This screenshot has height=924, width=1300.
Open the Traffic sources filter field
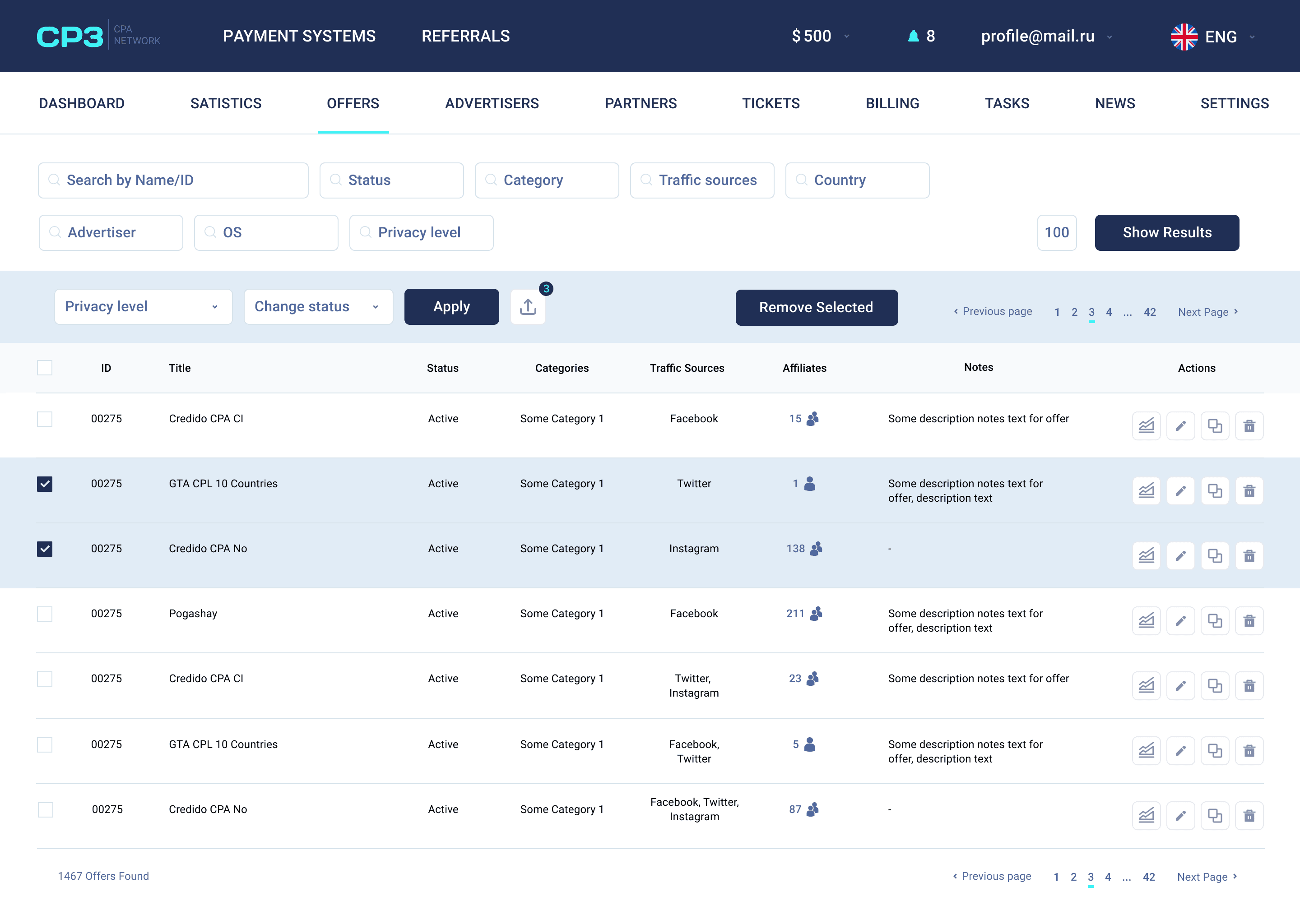coord(702,180)
